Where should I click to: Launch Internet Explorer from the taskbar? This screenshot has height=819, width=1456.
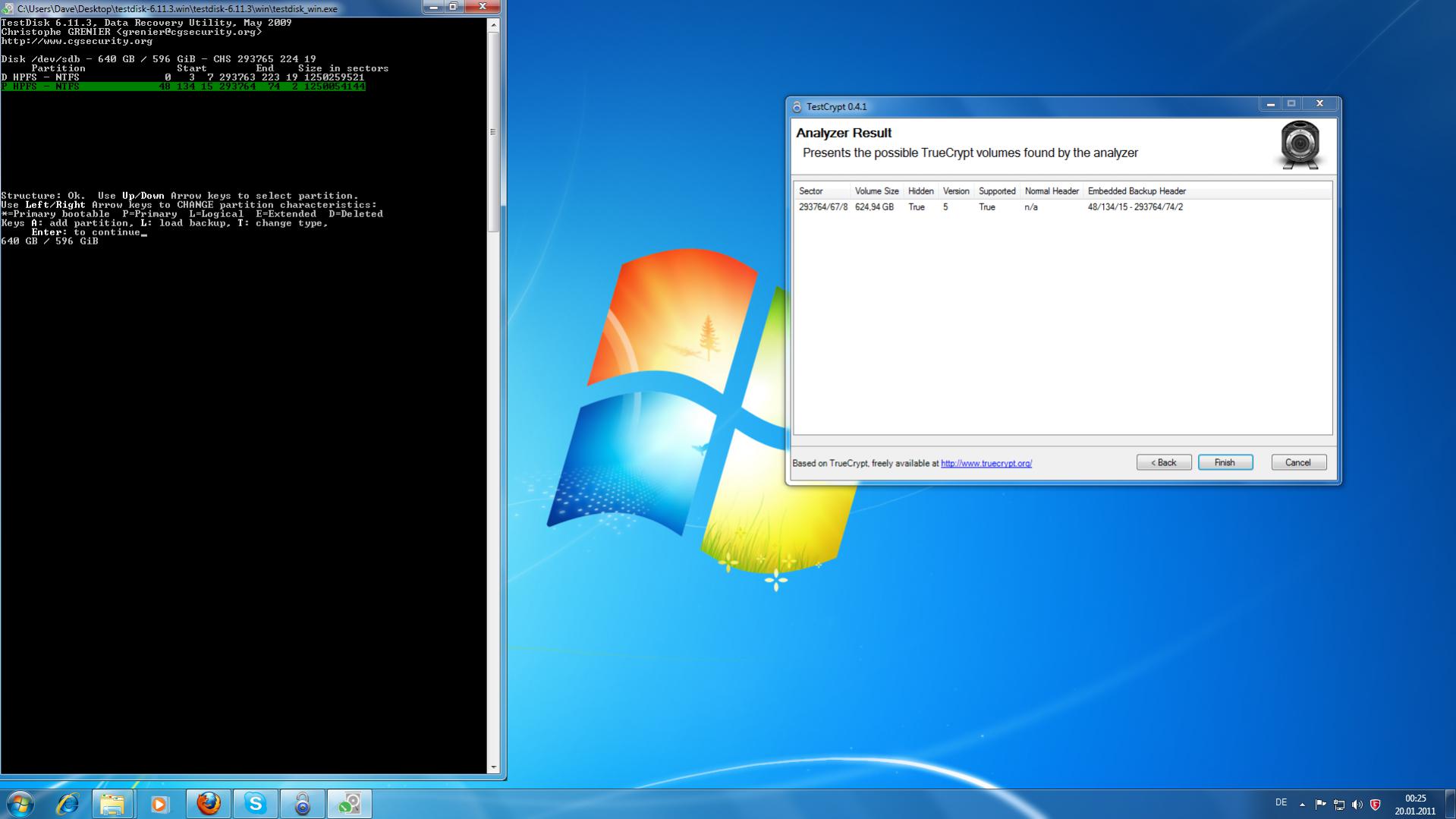pos(68,803)
